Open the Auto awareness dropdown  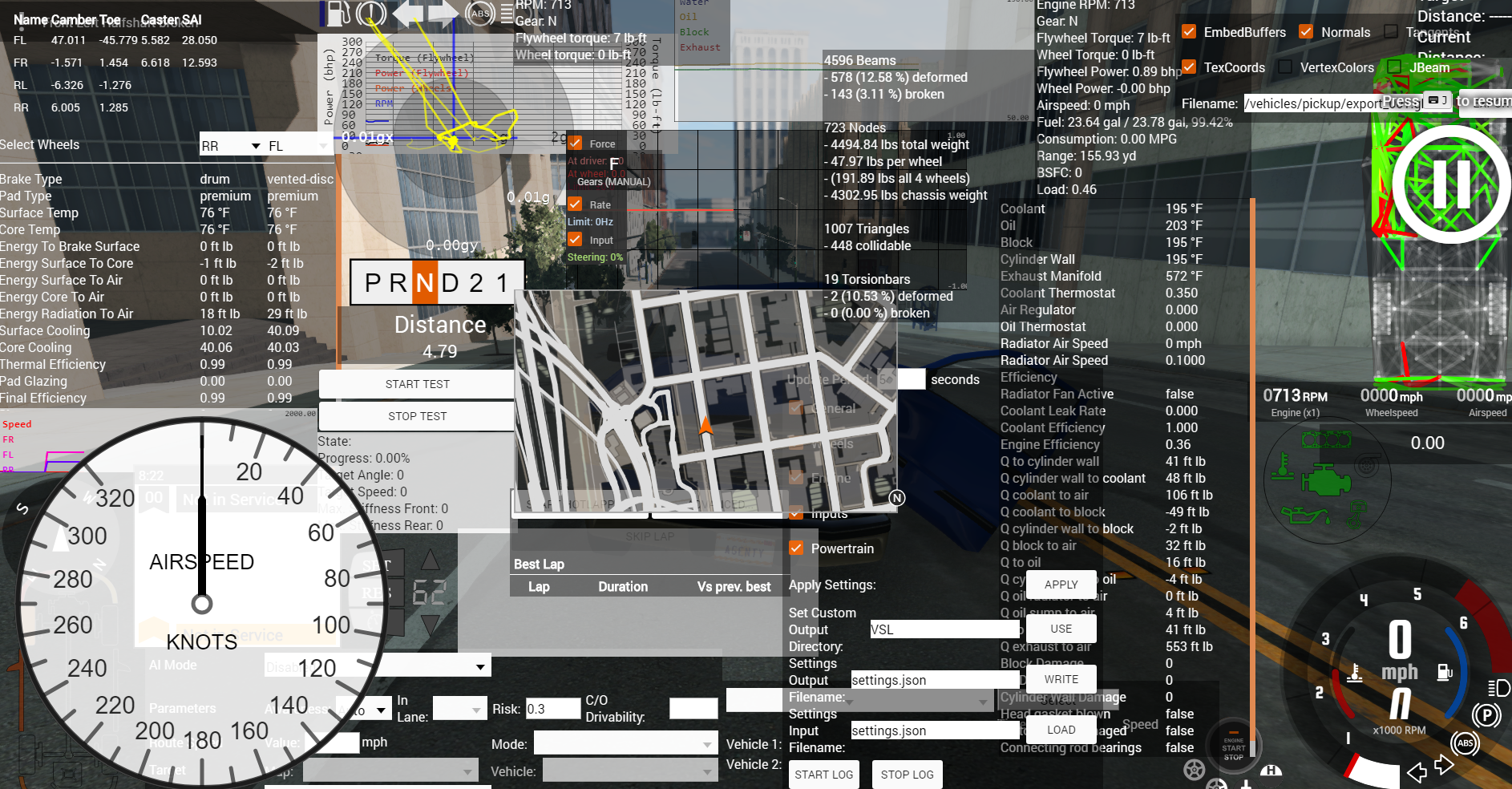[x=363, y=710]
